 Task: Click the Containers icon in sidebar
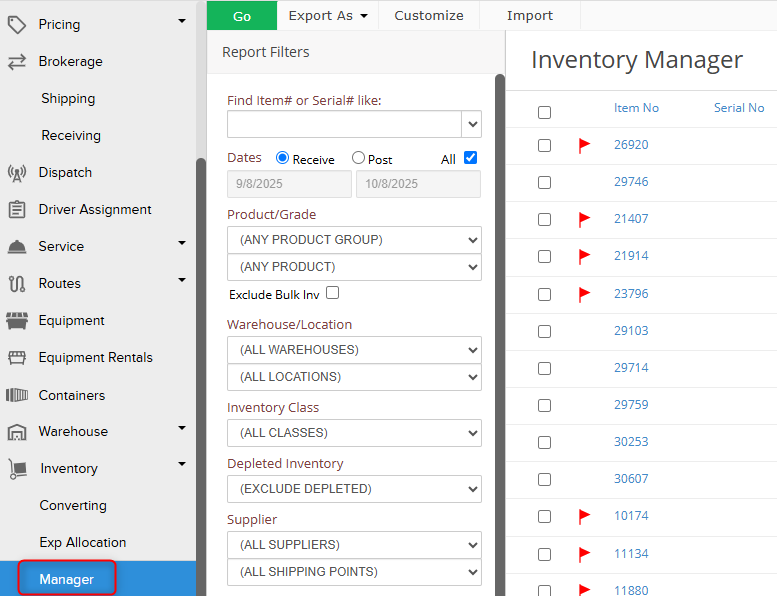click(16, 395)
